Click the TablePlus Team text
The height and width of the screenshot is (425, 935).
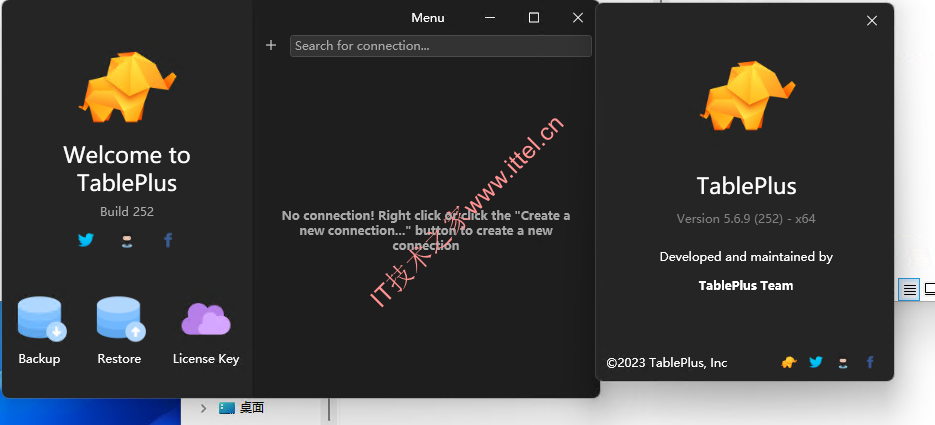coord(746,286)
